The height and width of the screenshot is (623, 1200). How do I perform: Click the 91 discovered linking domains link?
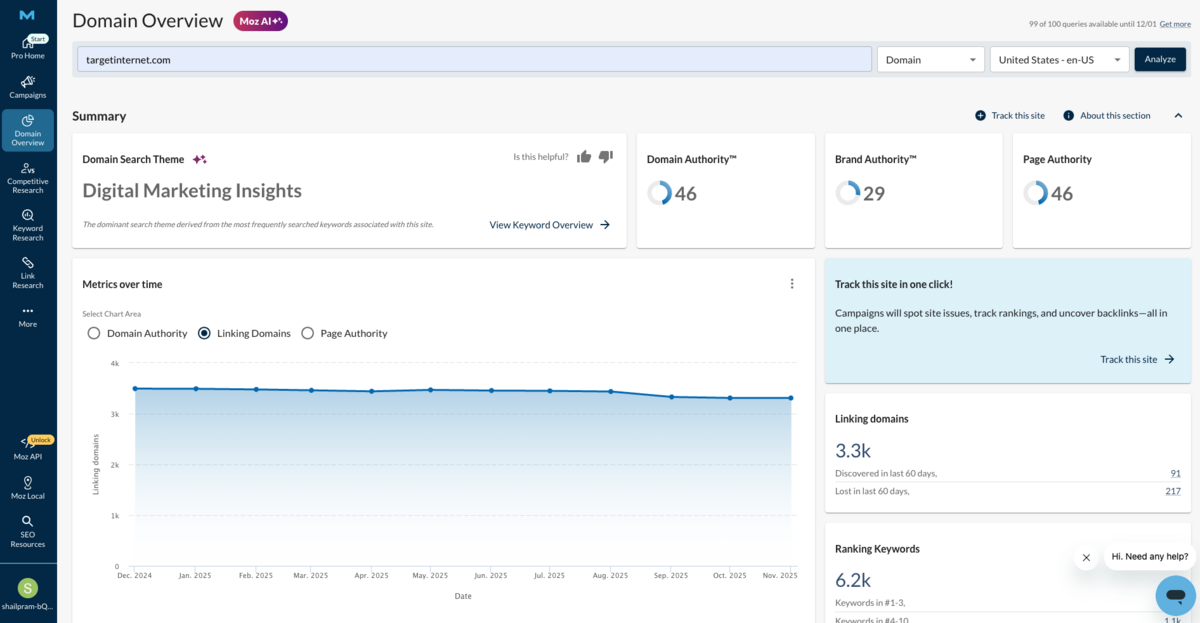(x=1175, y=473)
